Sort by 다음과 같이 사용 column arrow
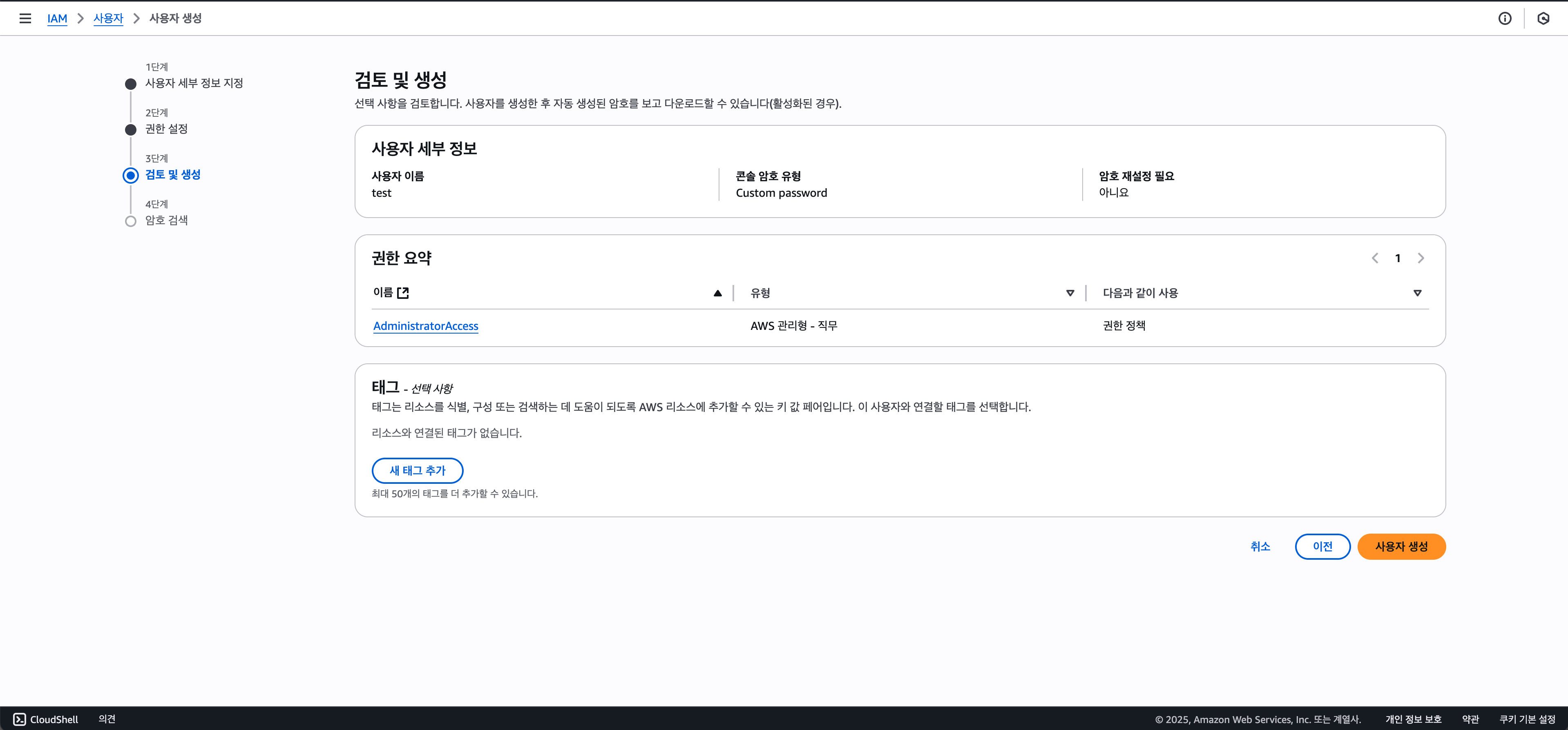1568x730 pixels. (1417, 293)
